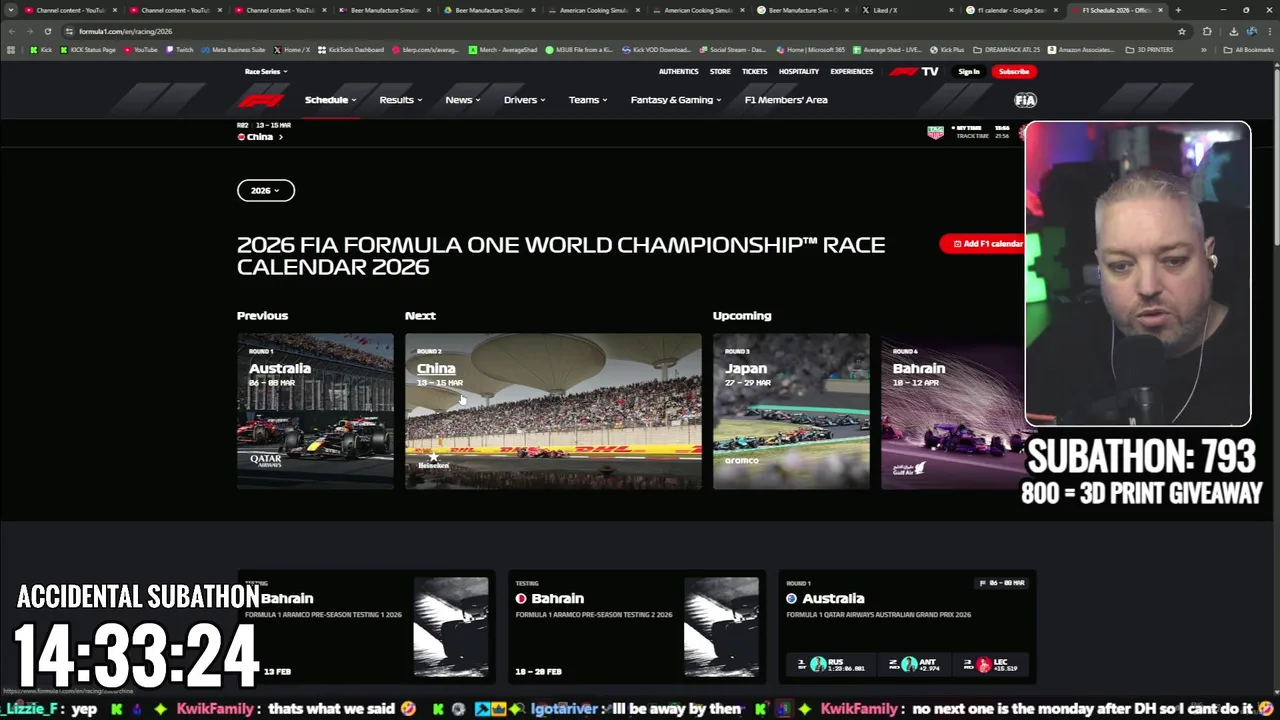Open the Merch - AverageShad bookmark
Screen dimensions: 1280x720
pos(502,49)
